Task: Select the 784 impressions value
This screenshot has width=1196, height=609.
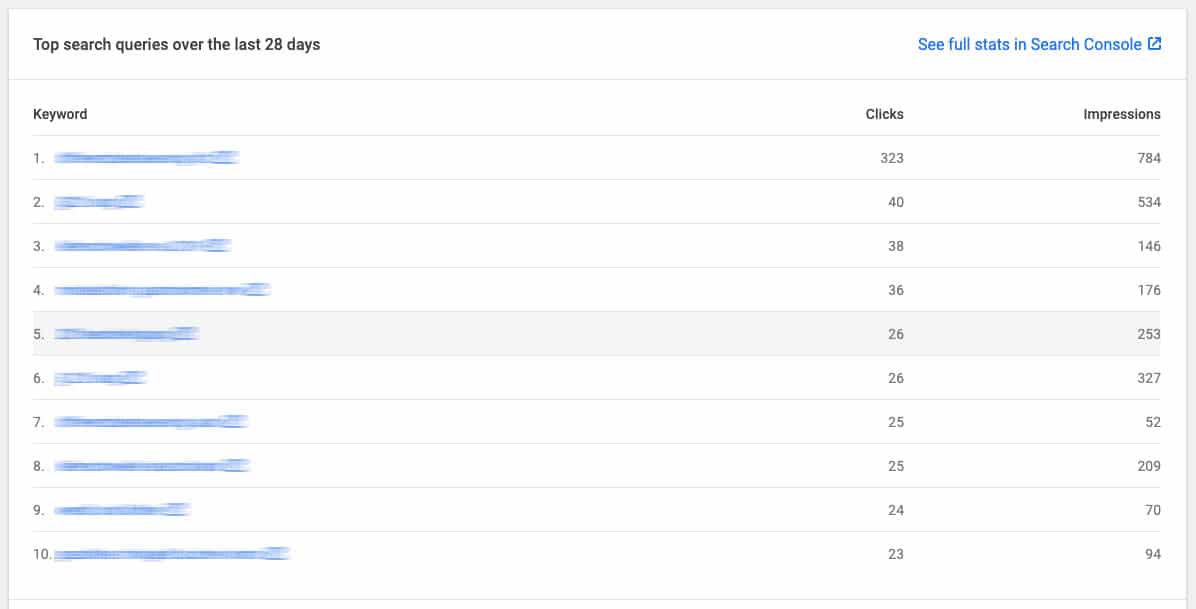Action: coord(1149,158)
